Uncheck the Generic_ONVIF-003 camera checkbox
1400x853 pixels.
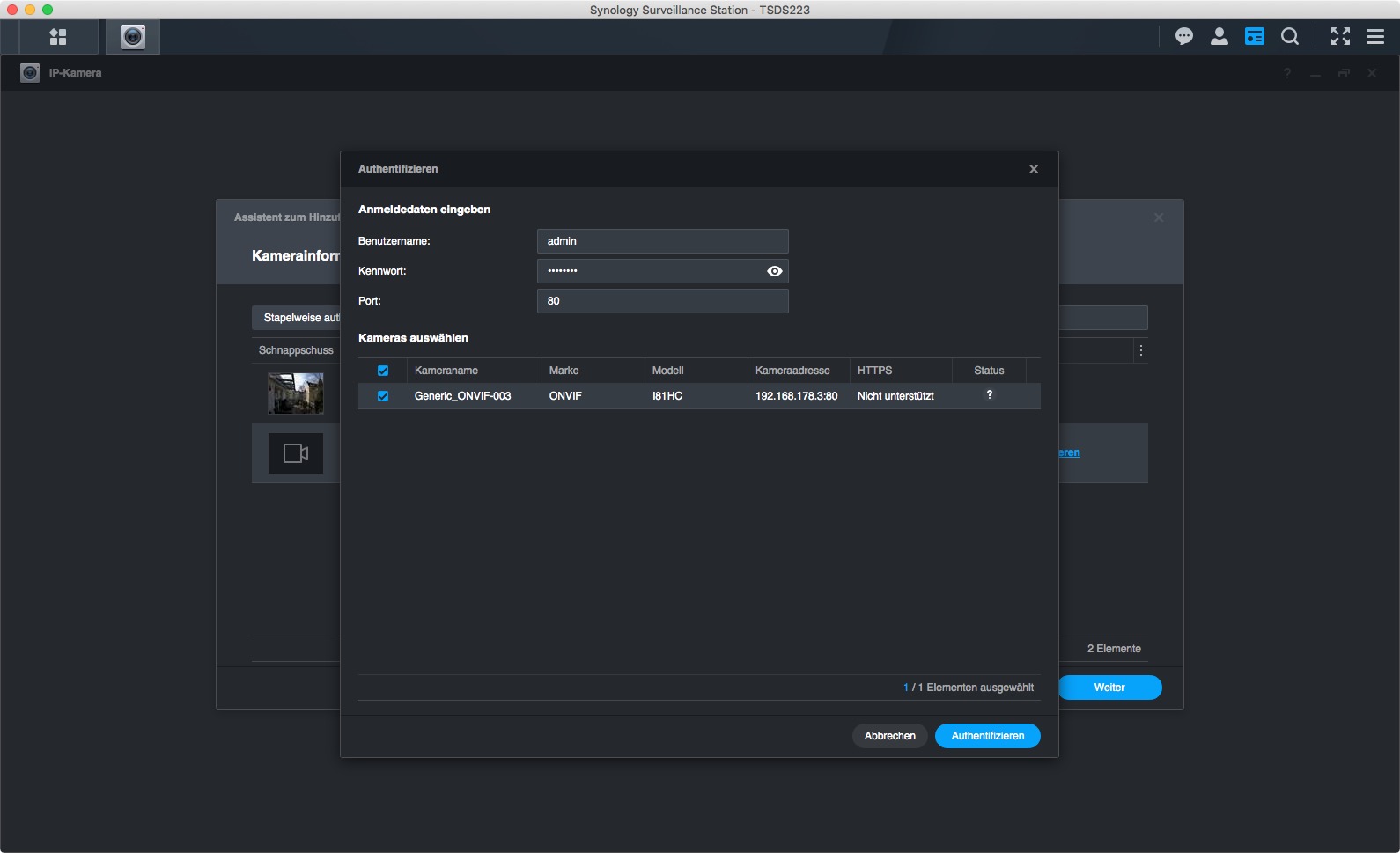pyautogui.click(x=383, y=396)
